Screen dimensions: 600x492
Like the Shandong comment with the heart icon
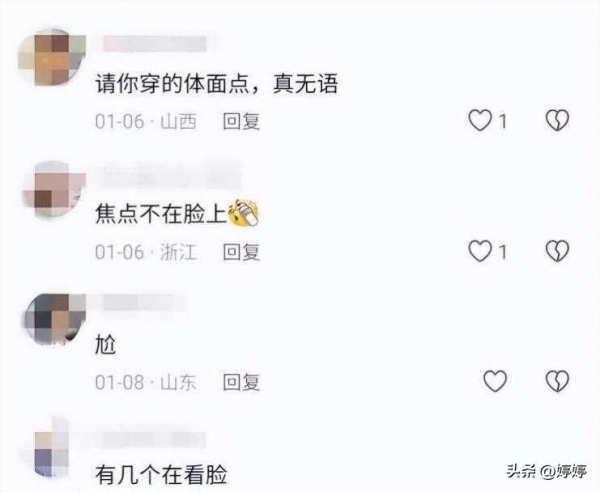point(495,381)
